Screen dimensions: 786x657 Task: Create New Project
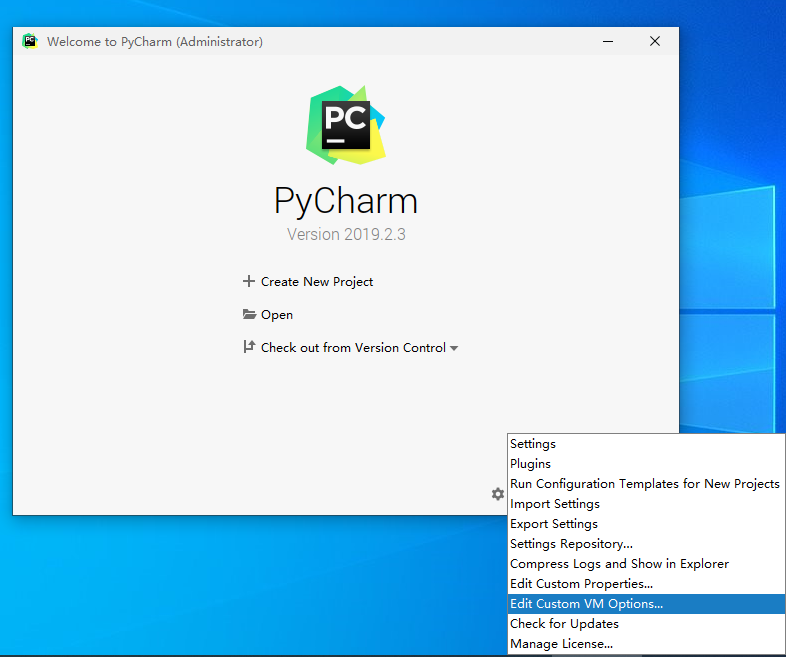coord(316,282)
